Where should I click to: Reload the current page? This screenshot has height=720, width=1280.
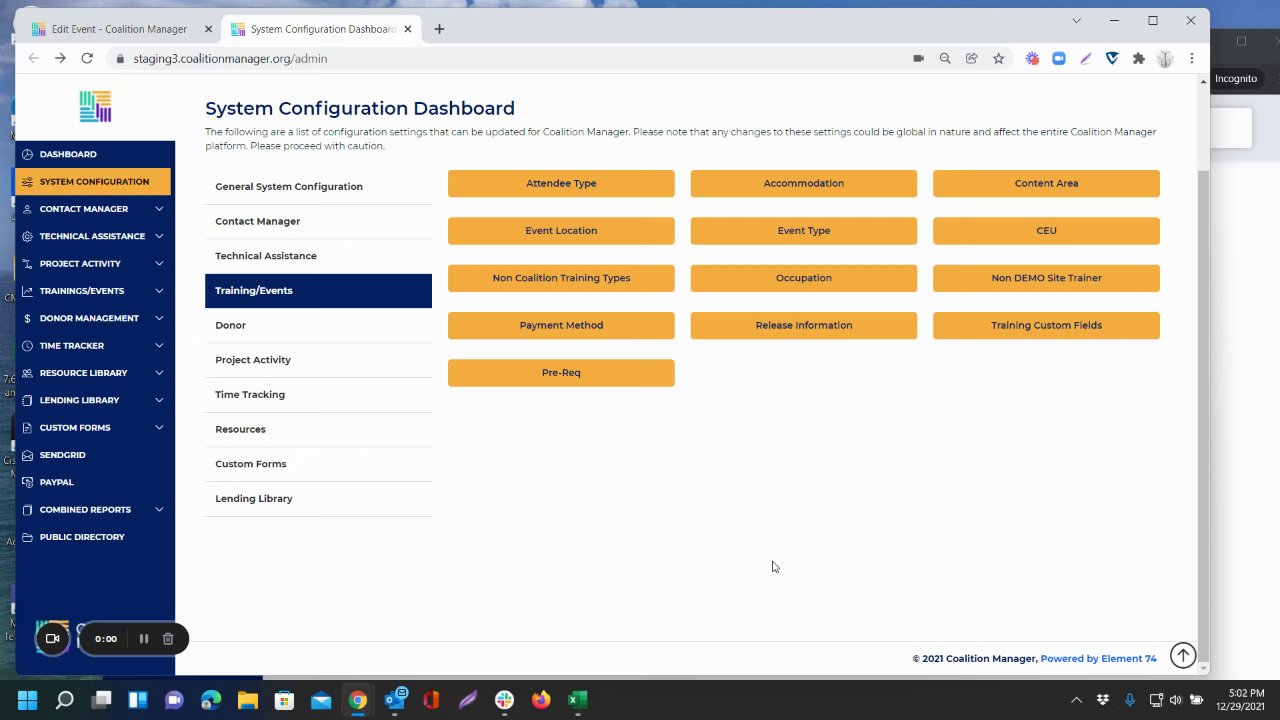(x=87, y=59)
